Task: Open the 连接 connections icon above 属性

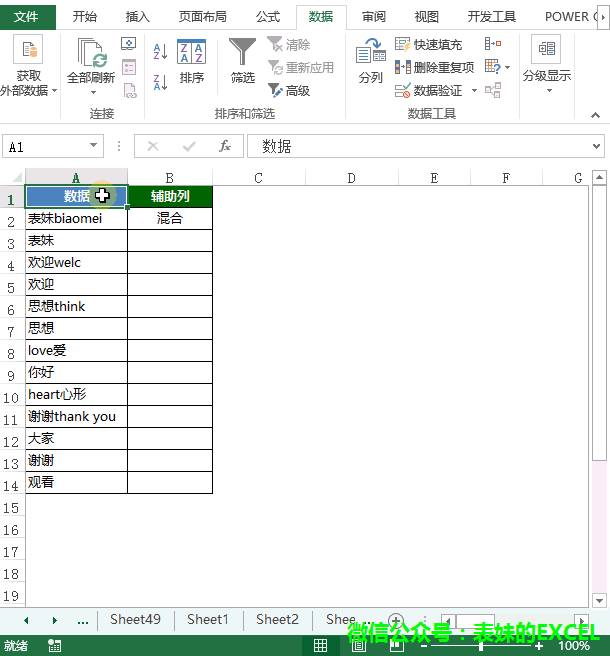Action: click(x=128, y=44)
